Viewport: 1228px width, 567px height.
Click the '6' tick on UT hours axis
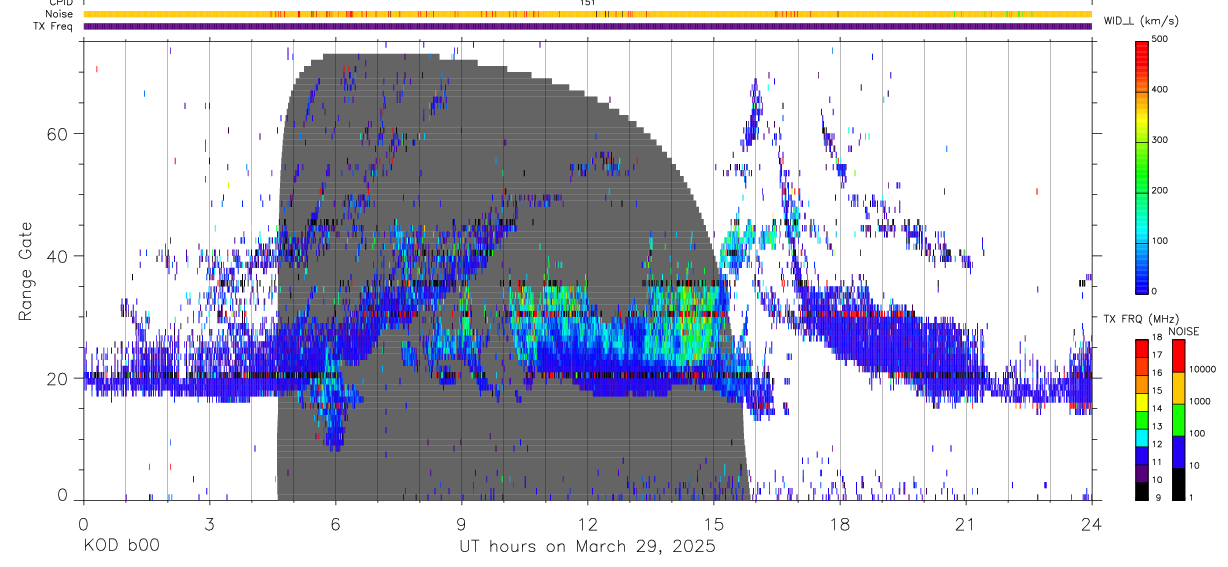coord(335,523)
